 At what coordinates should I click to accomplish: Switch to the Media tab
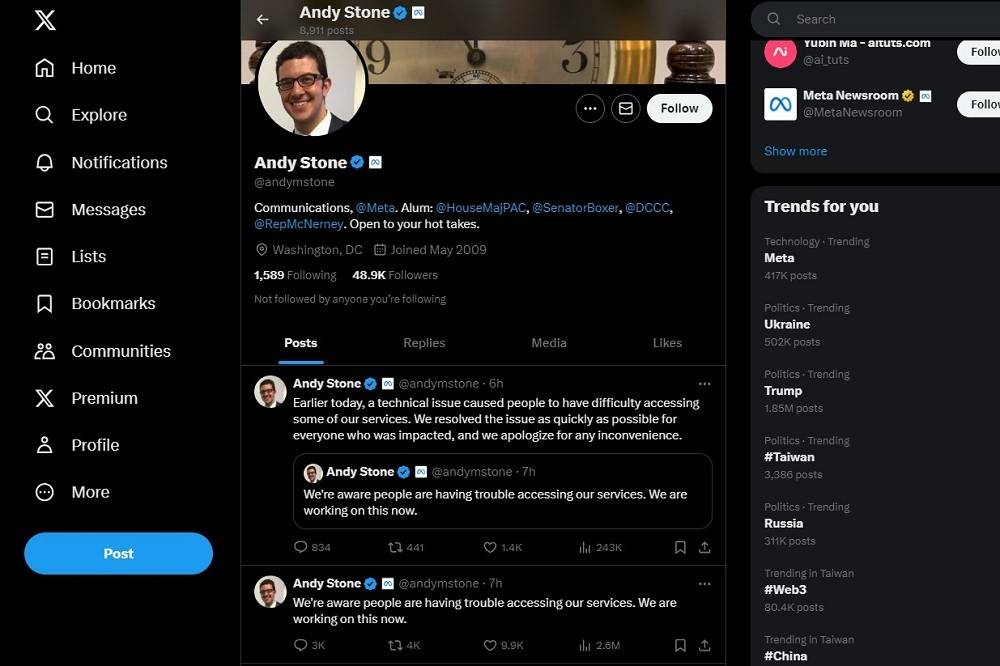pos(549,343)
